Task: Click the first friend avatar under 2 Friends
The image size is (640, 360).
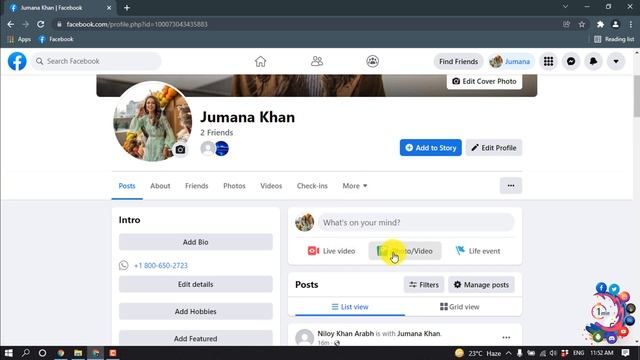Action: click(x=207, y=149)
